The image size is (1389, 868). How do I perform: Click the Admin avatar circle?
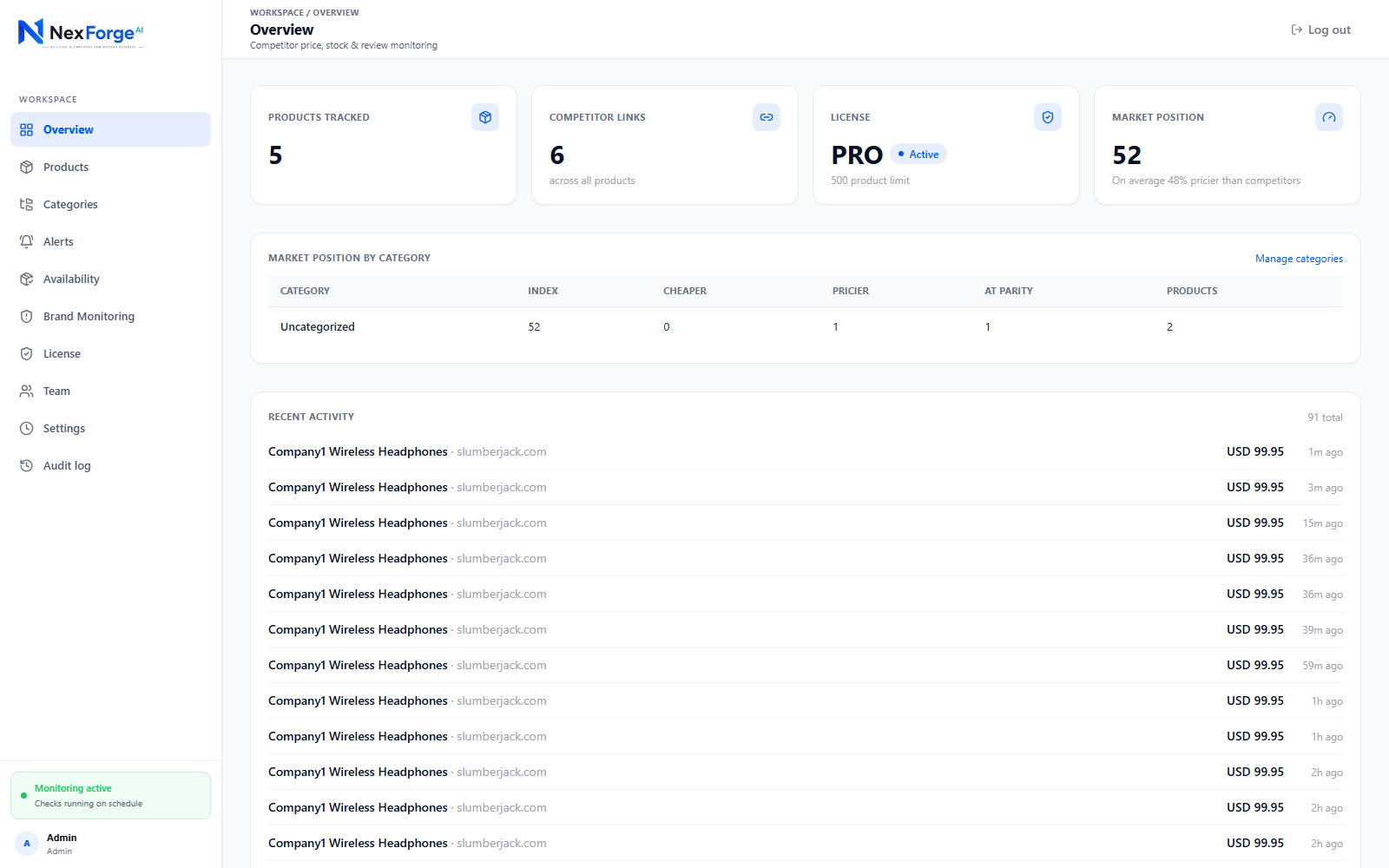click(x=27, y=844)
